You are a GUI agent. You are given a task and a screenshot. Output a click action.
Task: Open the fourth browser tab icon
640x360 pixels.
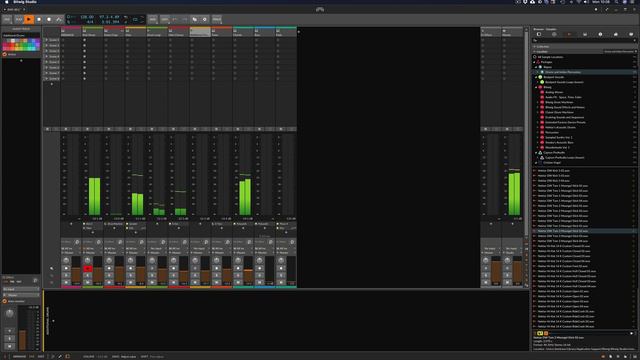585,34
